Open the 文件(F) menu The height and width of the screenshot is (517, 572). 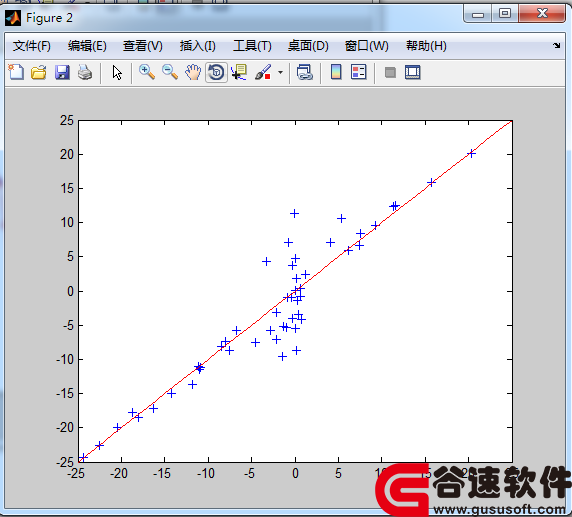[x=32, y=46]
